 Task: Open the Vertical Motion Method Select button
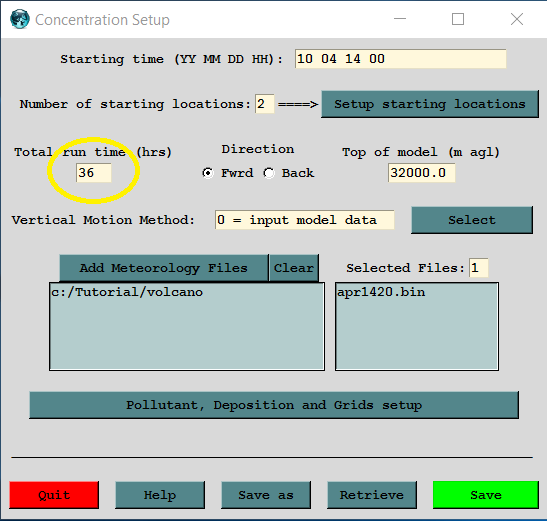(472, 220)
